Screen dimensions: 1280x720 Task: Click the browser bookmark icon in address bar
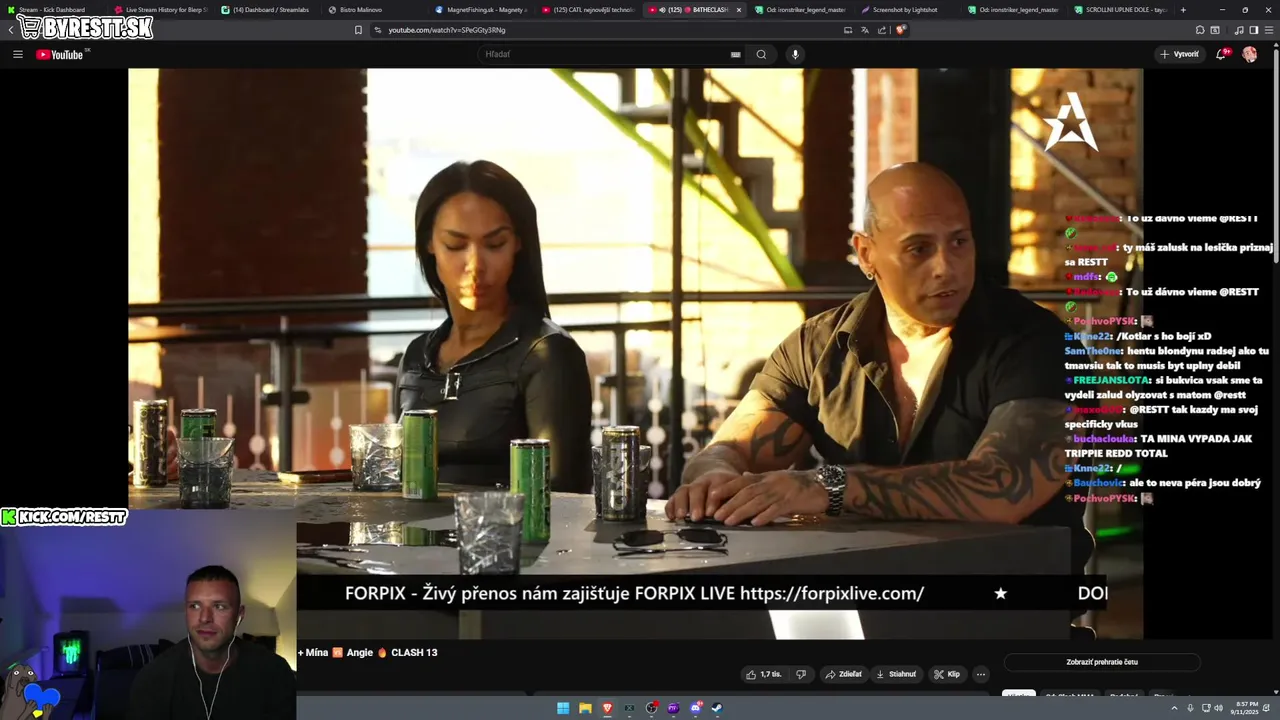click(358, 30)
